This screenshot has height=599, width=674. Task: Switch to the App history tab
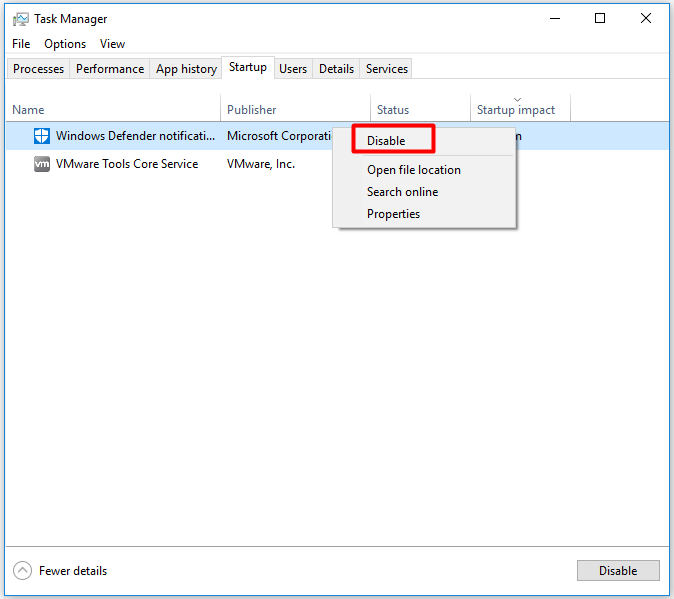(x=186, y=69)
